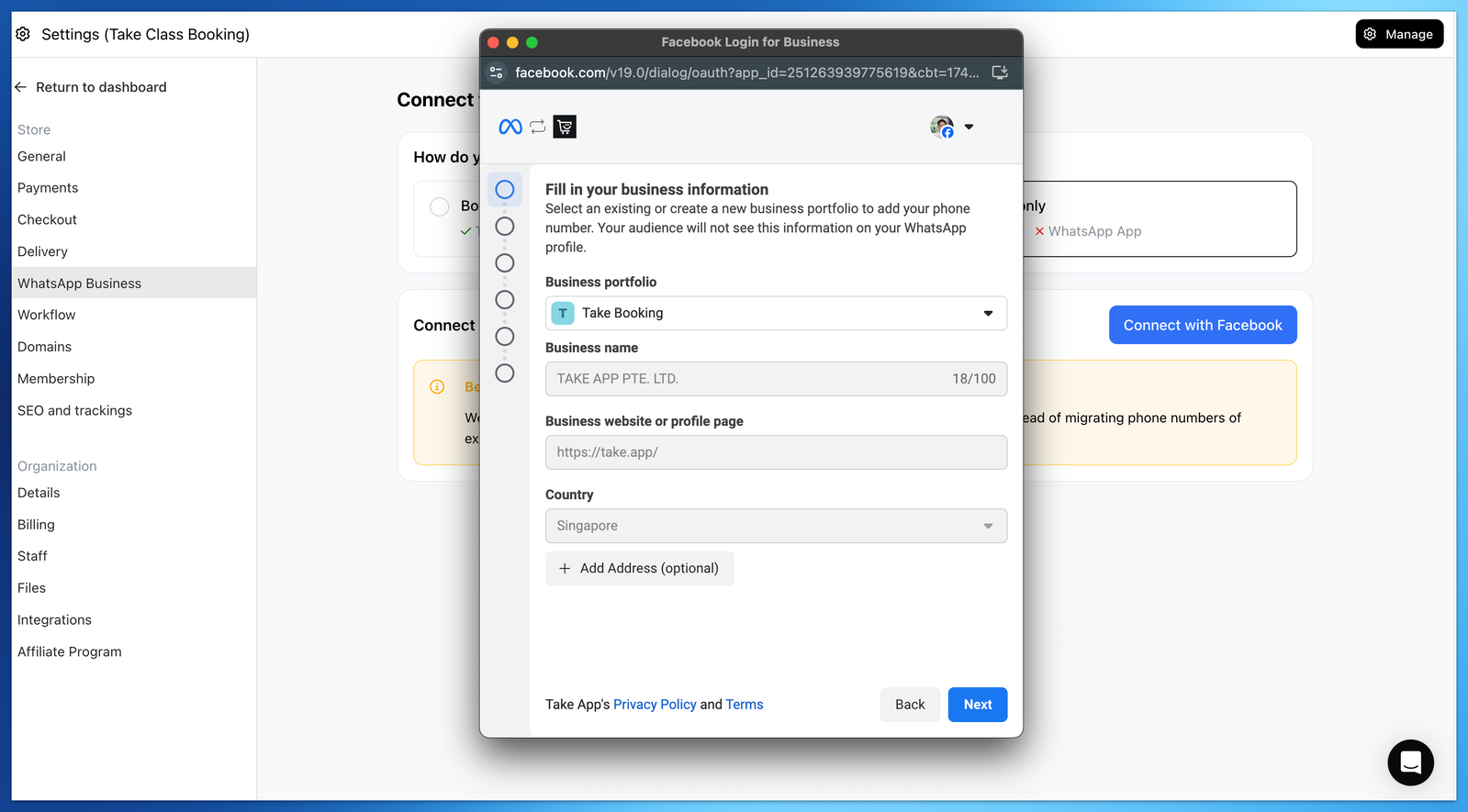Open SEO and trackings settings
Viewport: 1468px width, 812px height.
tap(134, 410)
